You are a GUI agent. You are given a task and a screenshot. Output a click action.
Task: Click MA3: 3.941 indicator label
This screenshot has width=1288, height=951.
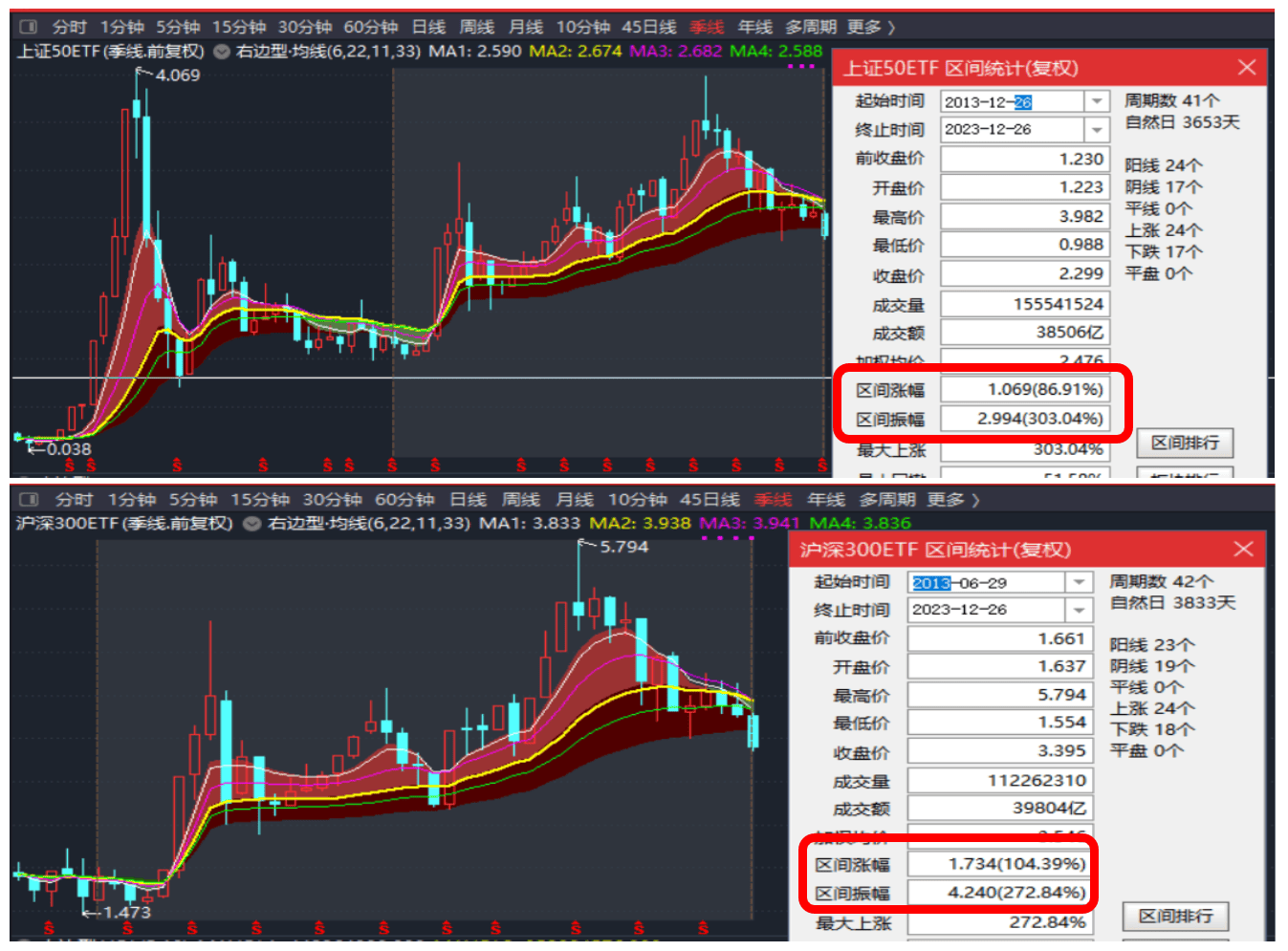pos(749,523)
